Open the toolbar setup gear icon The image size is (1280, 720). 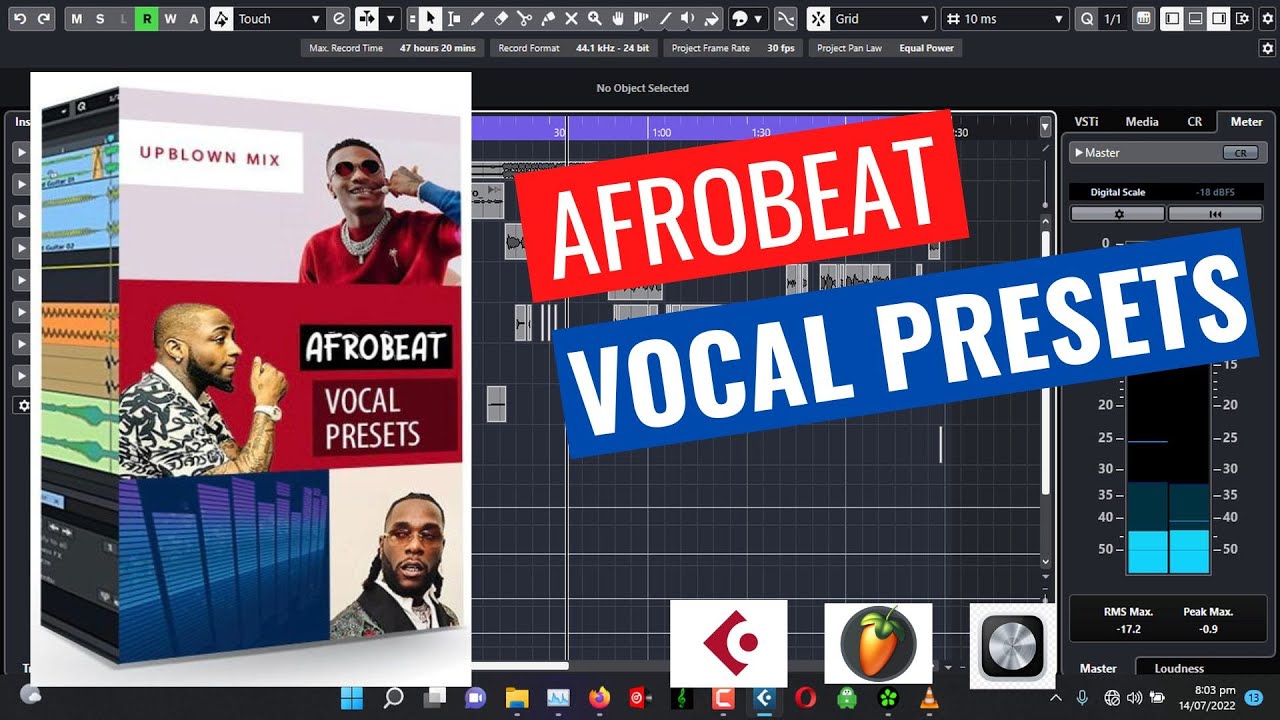point(1268,19)
